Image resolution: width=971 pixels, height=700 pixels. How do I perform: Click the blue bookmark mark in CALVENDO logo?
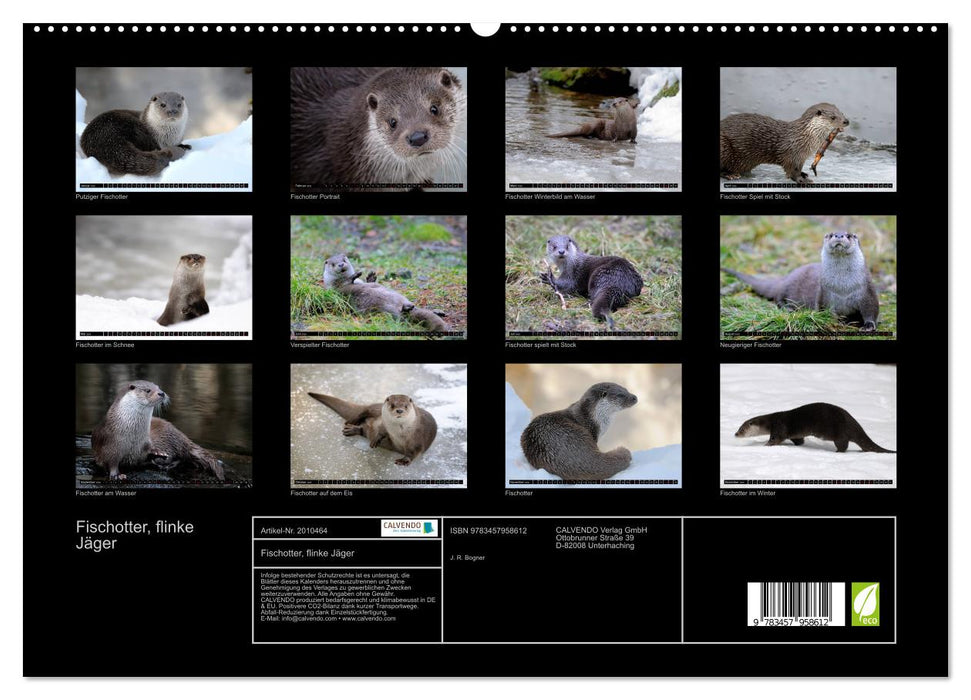click(430, 528)
